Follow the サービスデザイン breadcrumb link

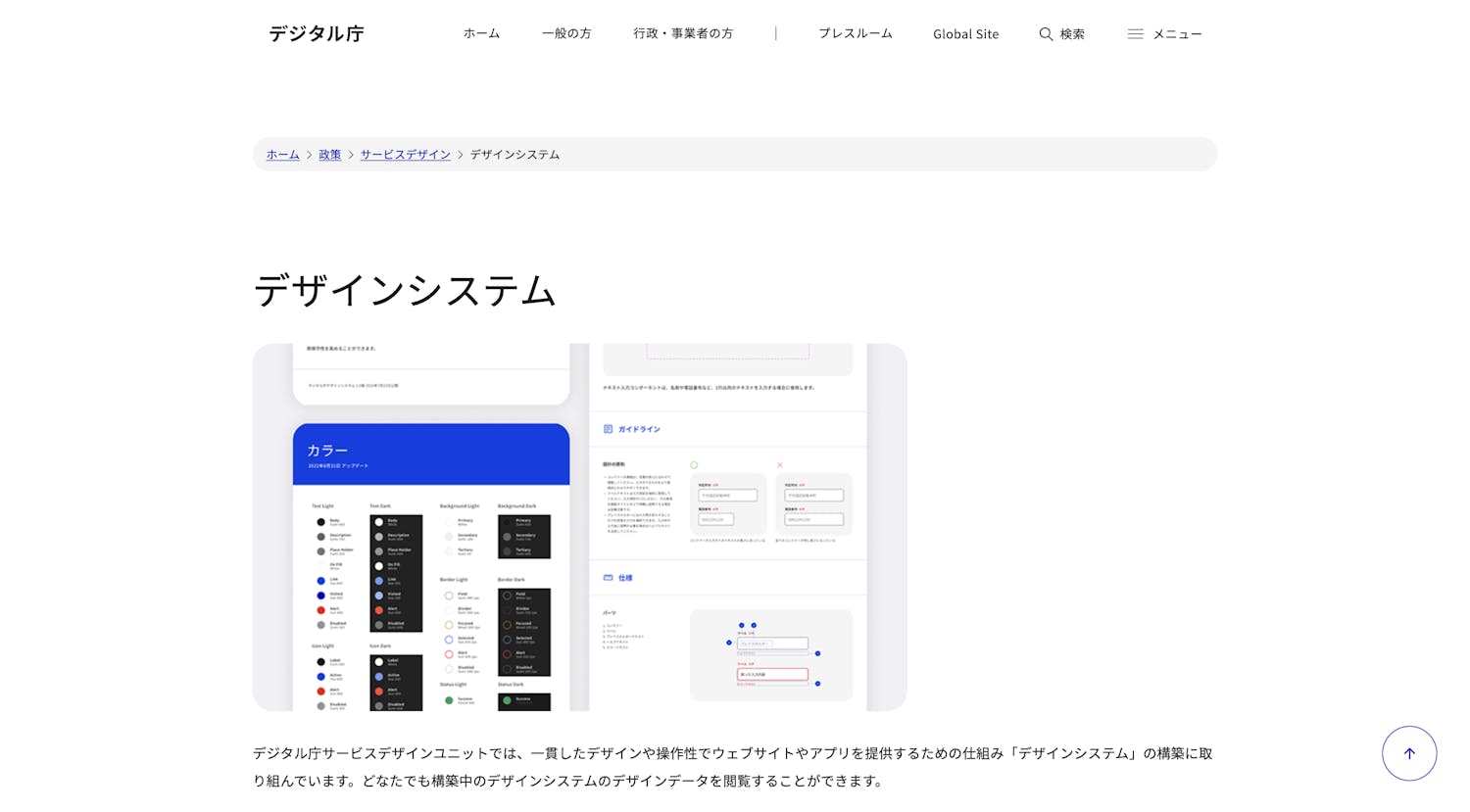[x=405, y=155]
